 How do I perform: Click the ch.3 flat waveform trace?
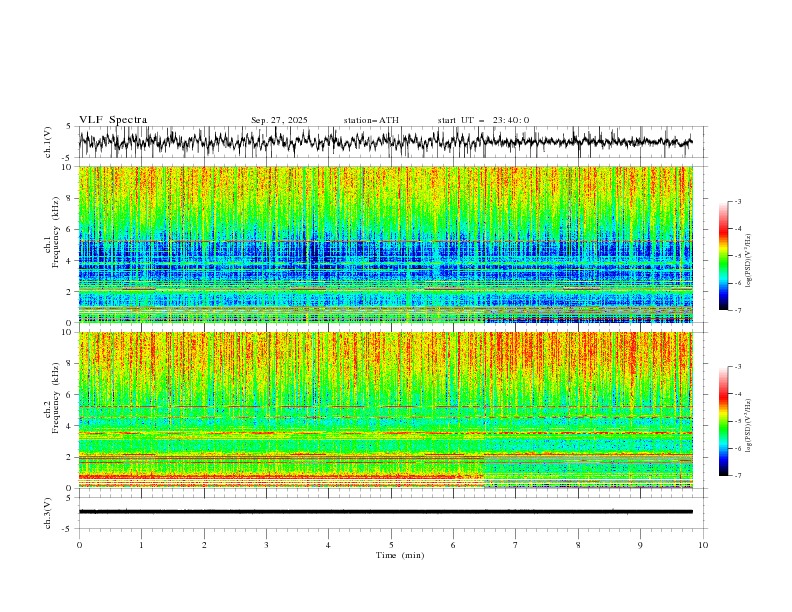pos(385,512)
